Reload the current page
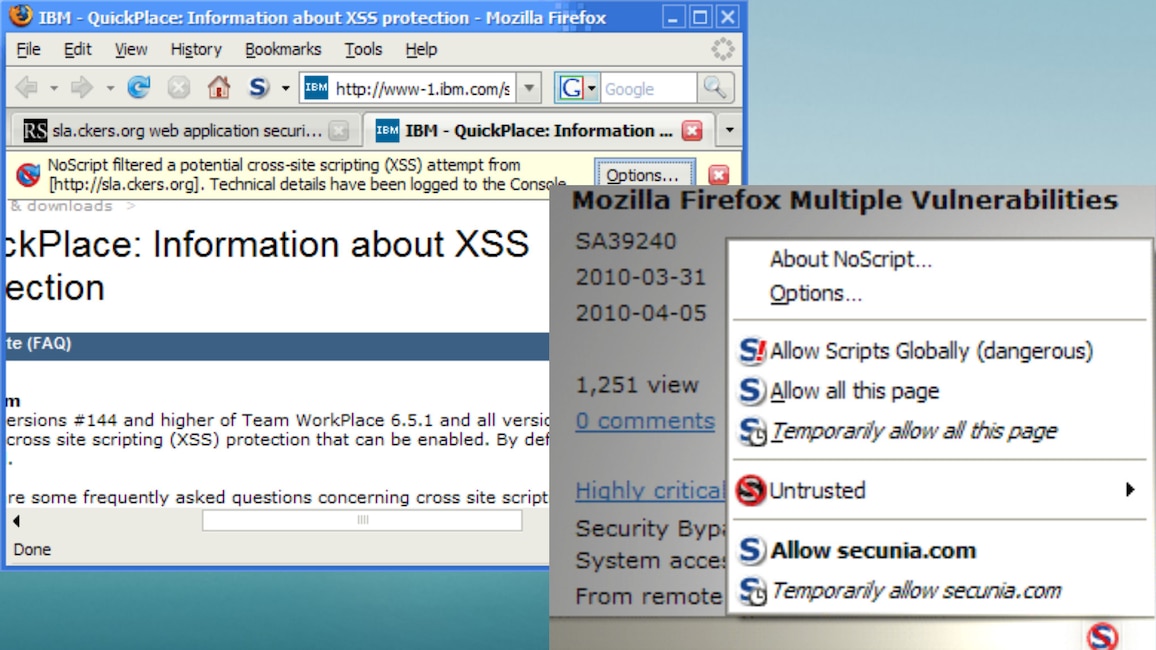This screenshot has width=1156, height=650. [139, 88]
